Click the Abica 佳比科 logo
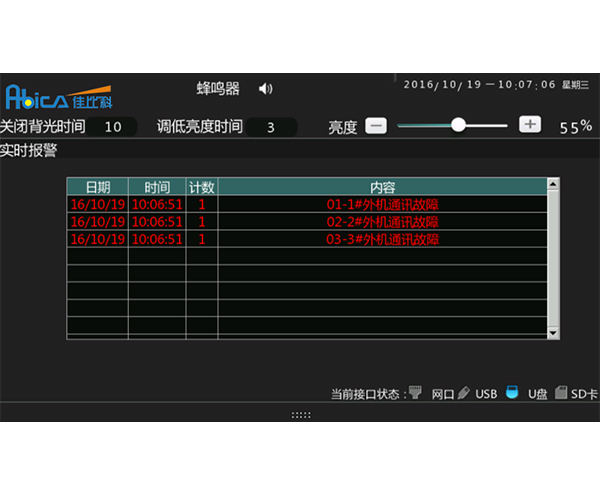 (x=59, y=97)
